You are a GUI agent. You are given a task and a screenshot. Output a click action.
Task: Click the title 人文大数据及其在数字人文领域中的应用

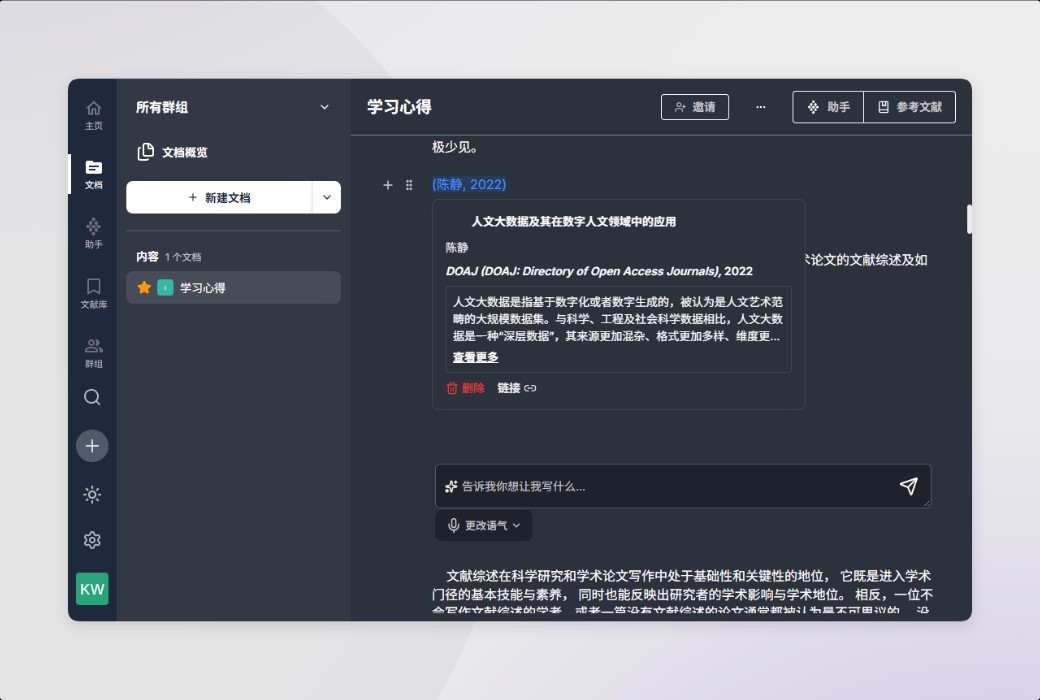point(574,222)
